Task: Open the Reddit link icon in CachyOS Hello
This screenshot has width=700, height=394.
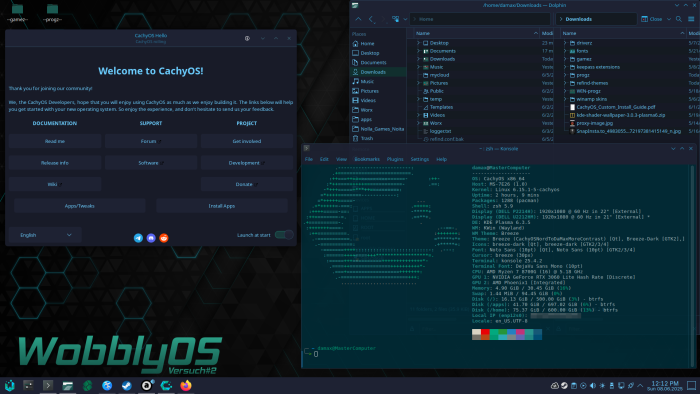Action: coord(164,238)
